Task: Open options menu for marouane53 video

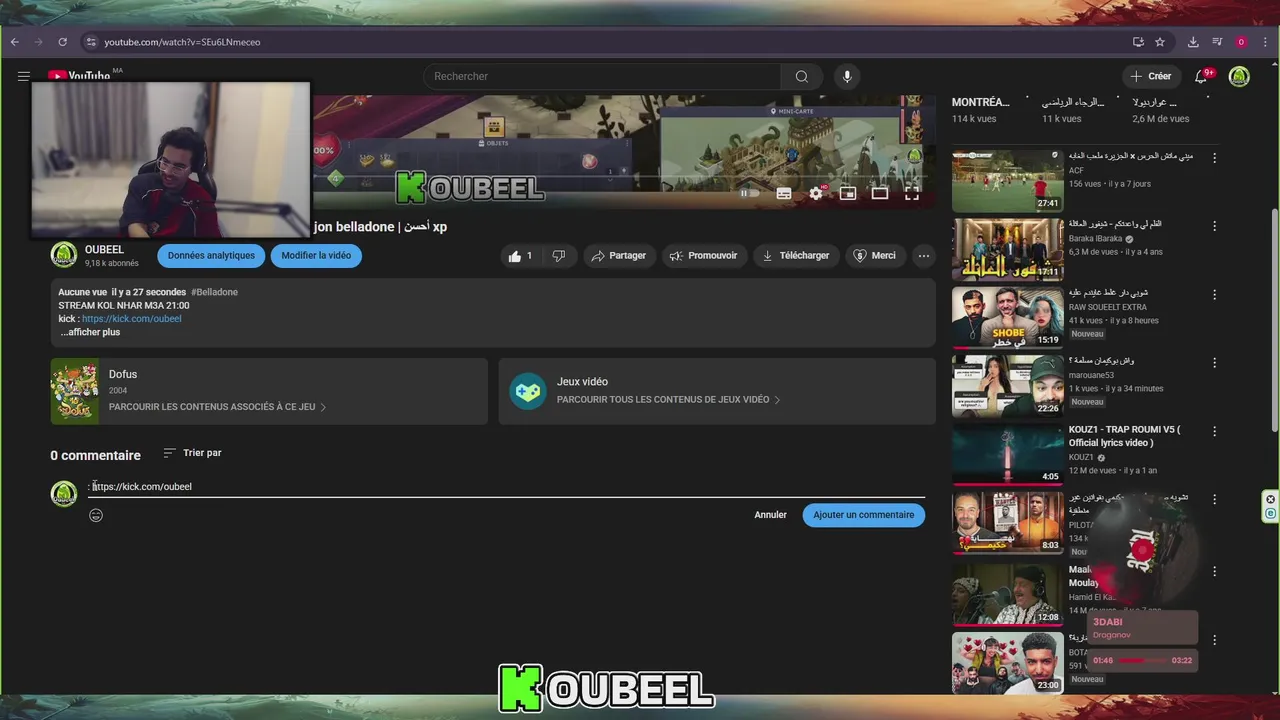Action: coord(1215,363)
